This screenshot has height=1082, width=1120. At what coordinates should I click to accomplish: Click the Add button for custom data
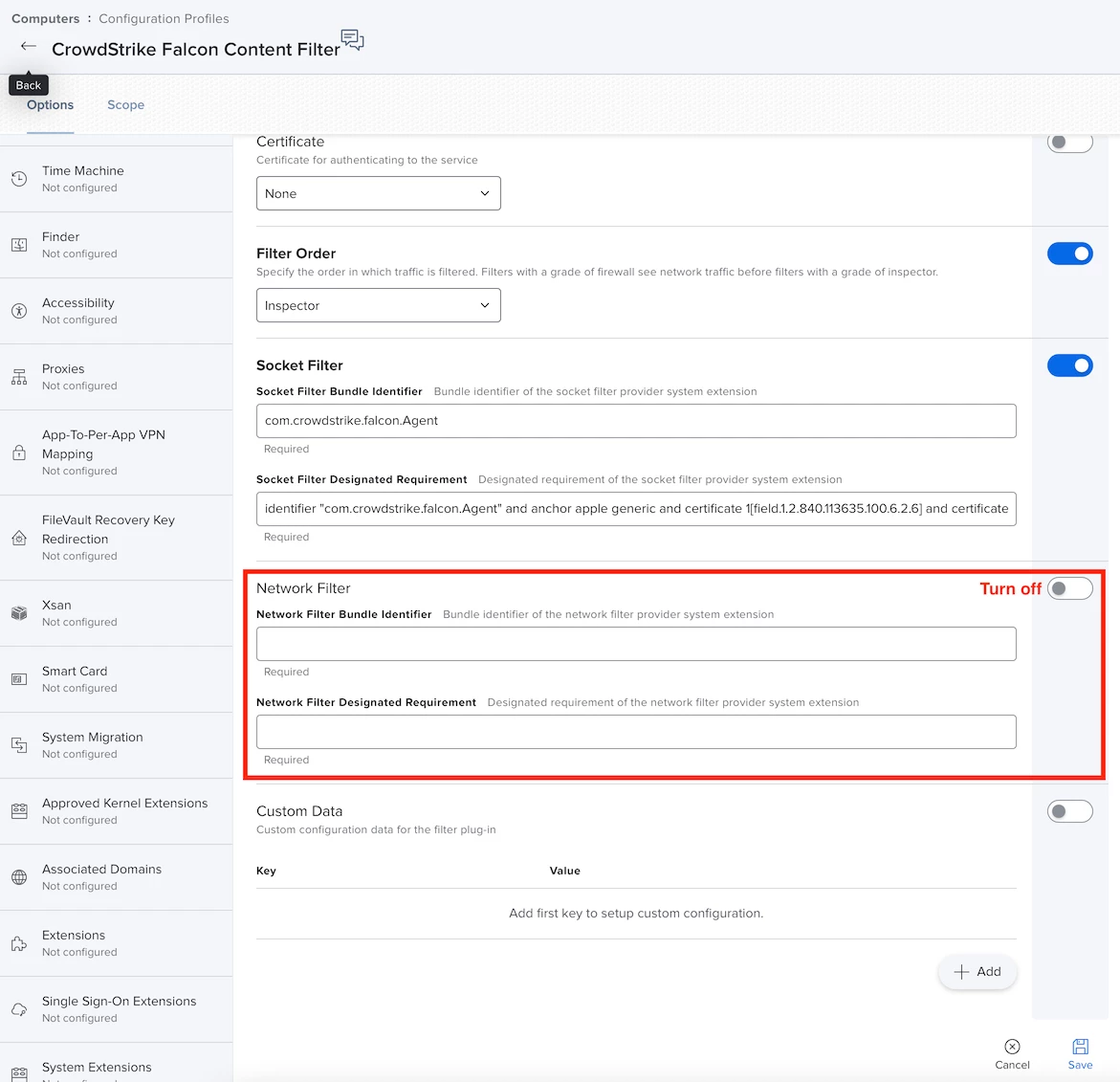(x=977, y=971)
